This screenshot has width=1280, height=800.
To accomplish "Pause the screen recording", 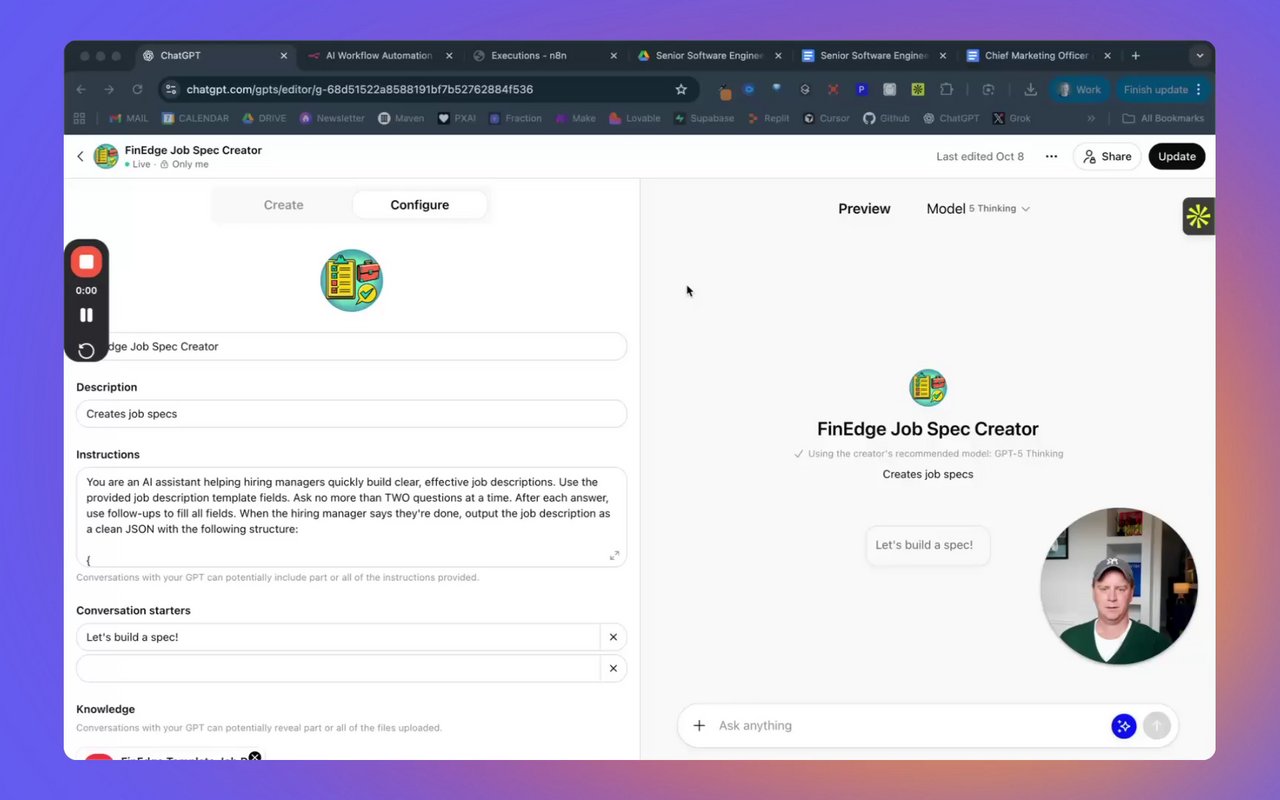I will pyautogui.click(x=86, y=315).
